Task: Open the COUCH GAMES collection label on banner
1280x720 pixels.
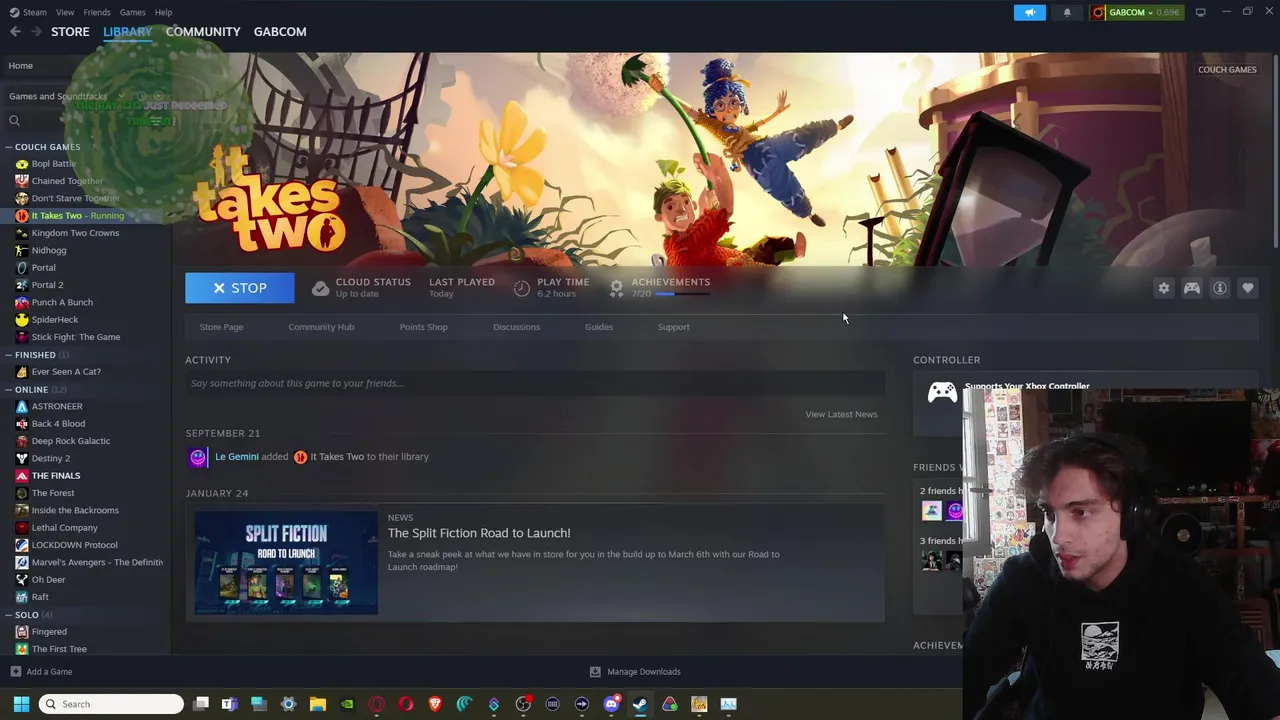Action: [x=1227, y=70]
